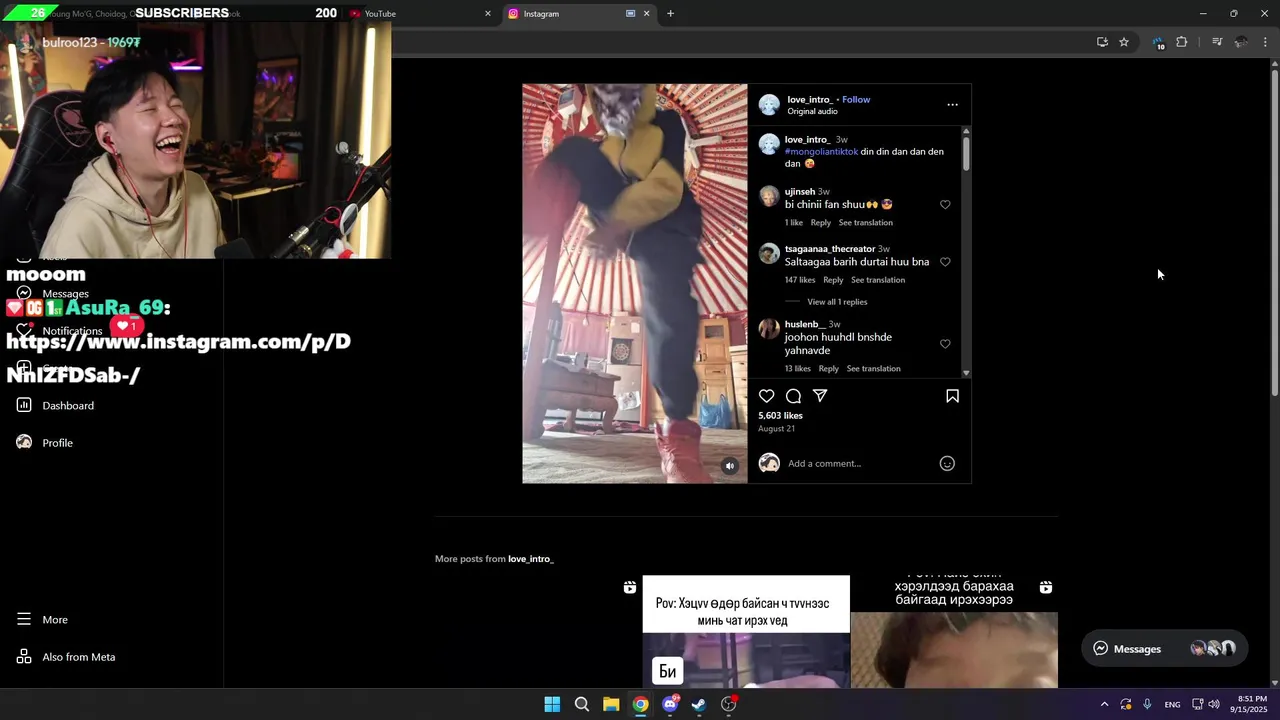Viewport: 1280px width, 720px height.
Task: Like huslenb__'s comment
Action: click(945, 344)
